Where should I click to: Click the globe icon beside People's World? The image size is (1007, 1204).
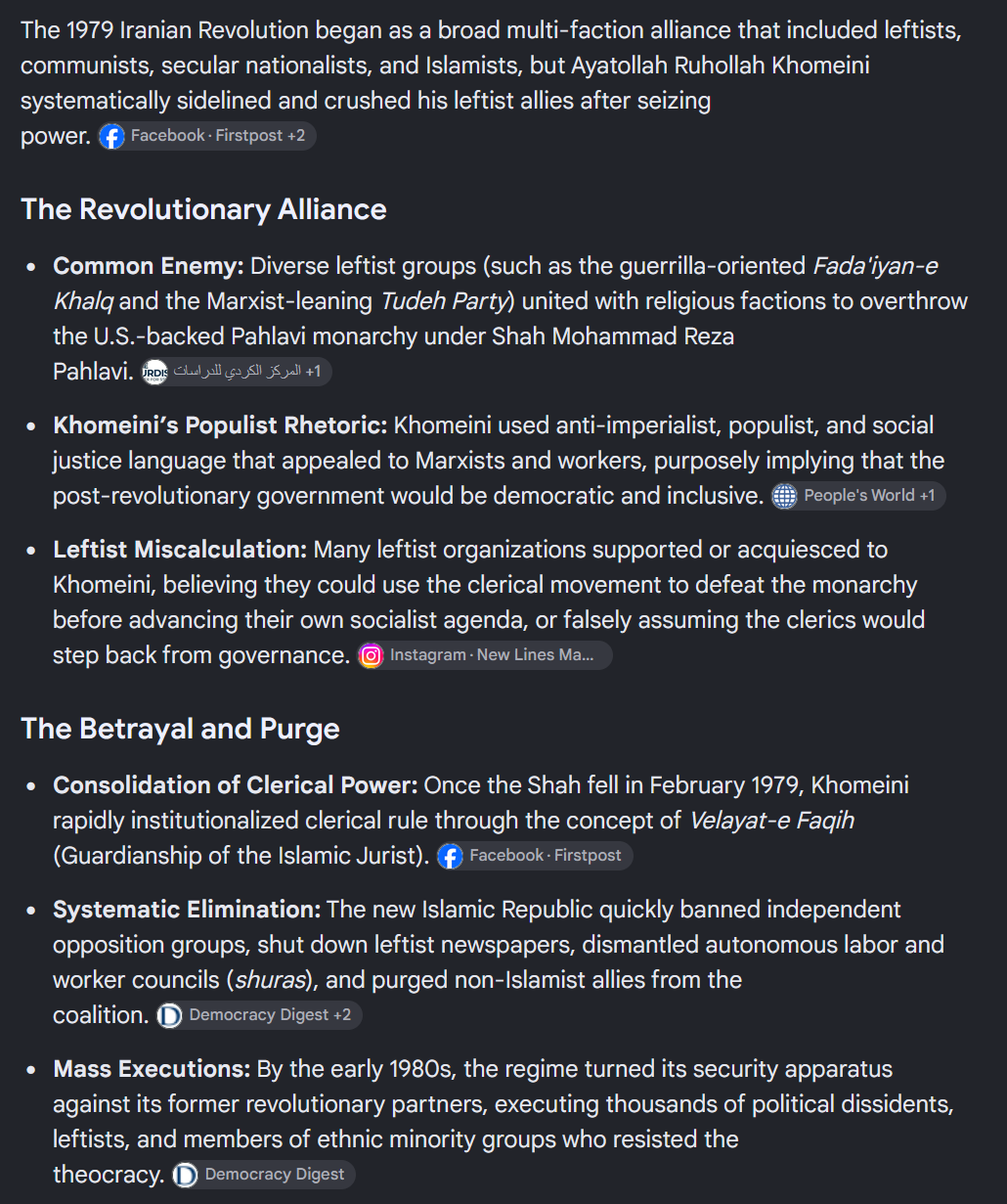[x=785, y=496]
